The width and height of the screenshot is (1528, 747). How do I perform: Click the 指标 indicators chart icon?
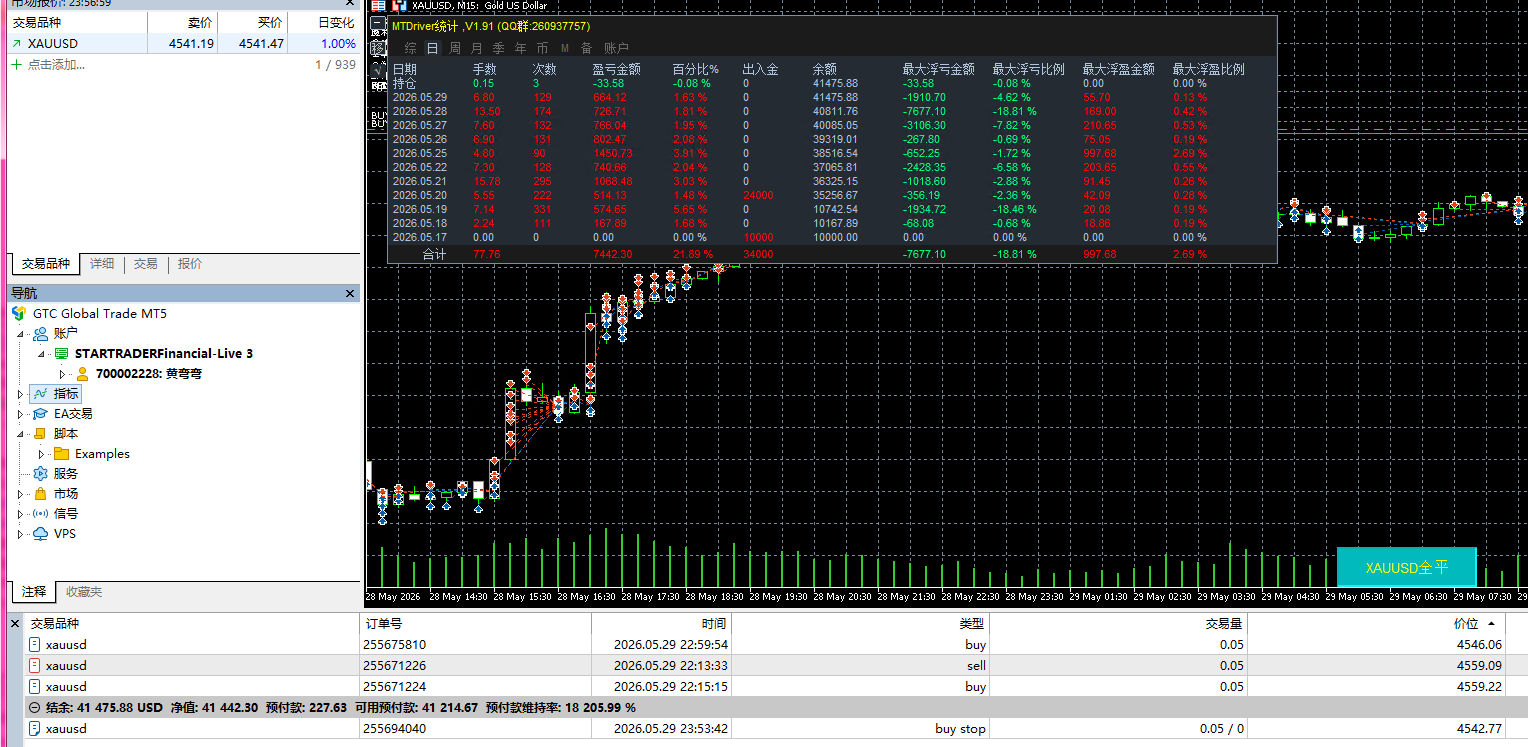(x=40, y=394)
